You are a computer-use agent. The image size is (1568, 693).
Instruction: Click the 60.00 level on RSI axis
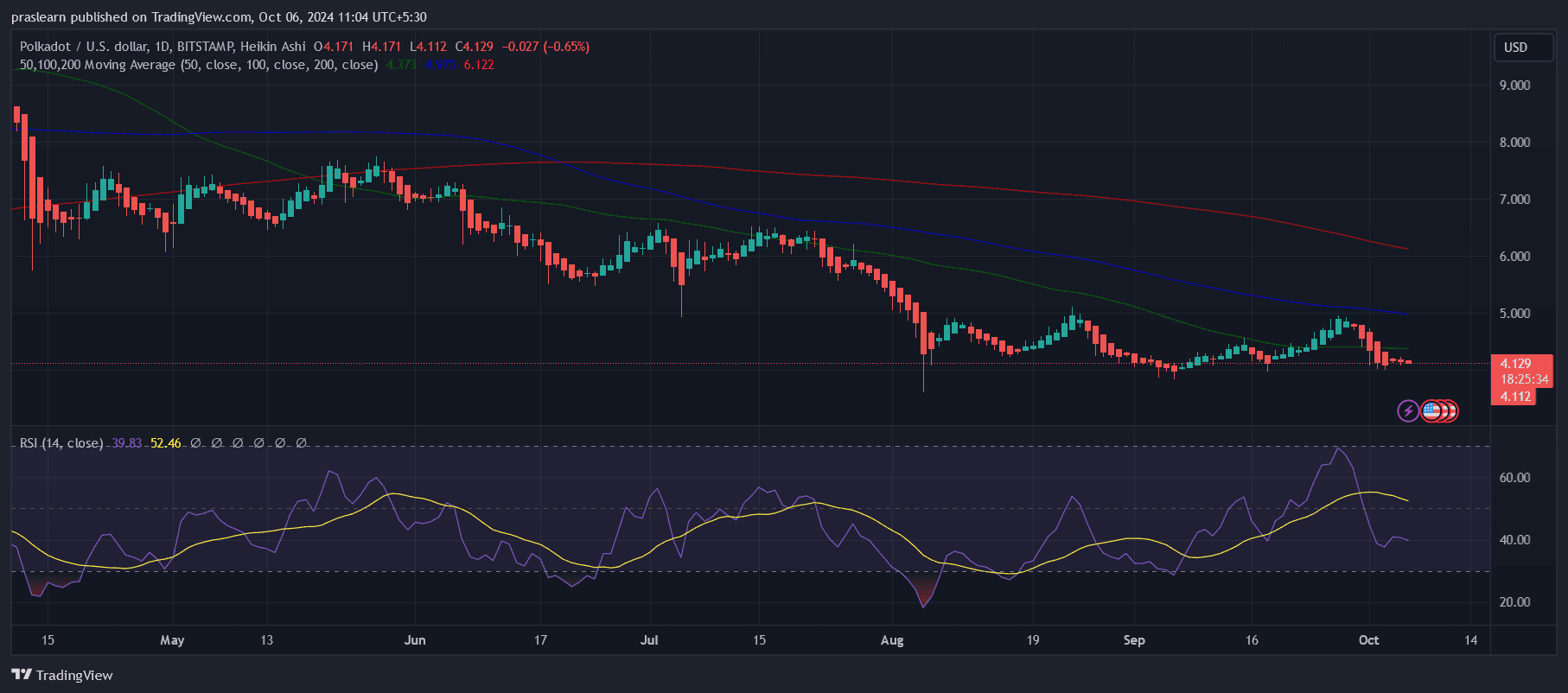[1514, 478]
